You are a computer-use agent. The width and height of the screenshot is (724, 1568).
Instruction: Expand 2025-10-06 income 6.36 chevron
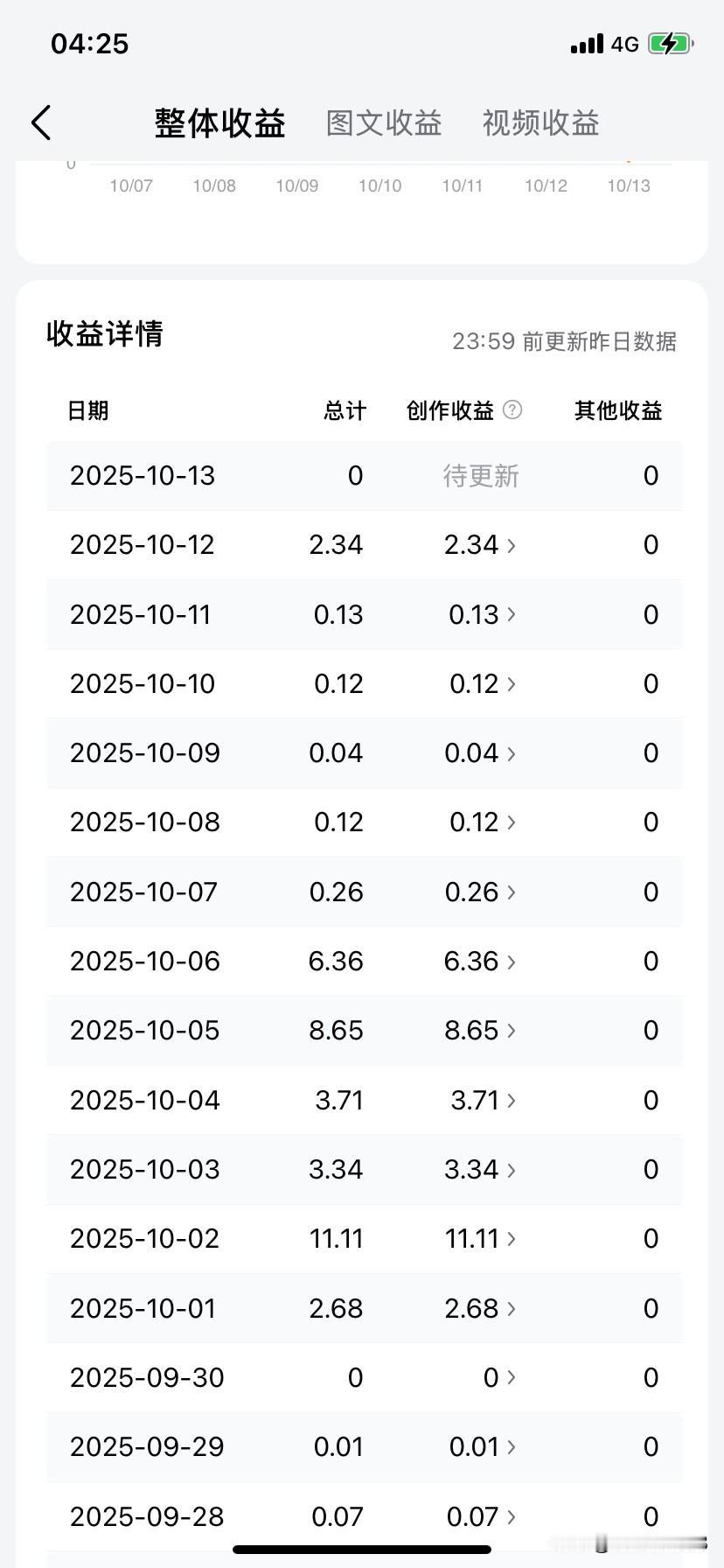[512, 962]
